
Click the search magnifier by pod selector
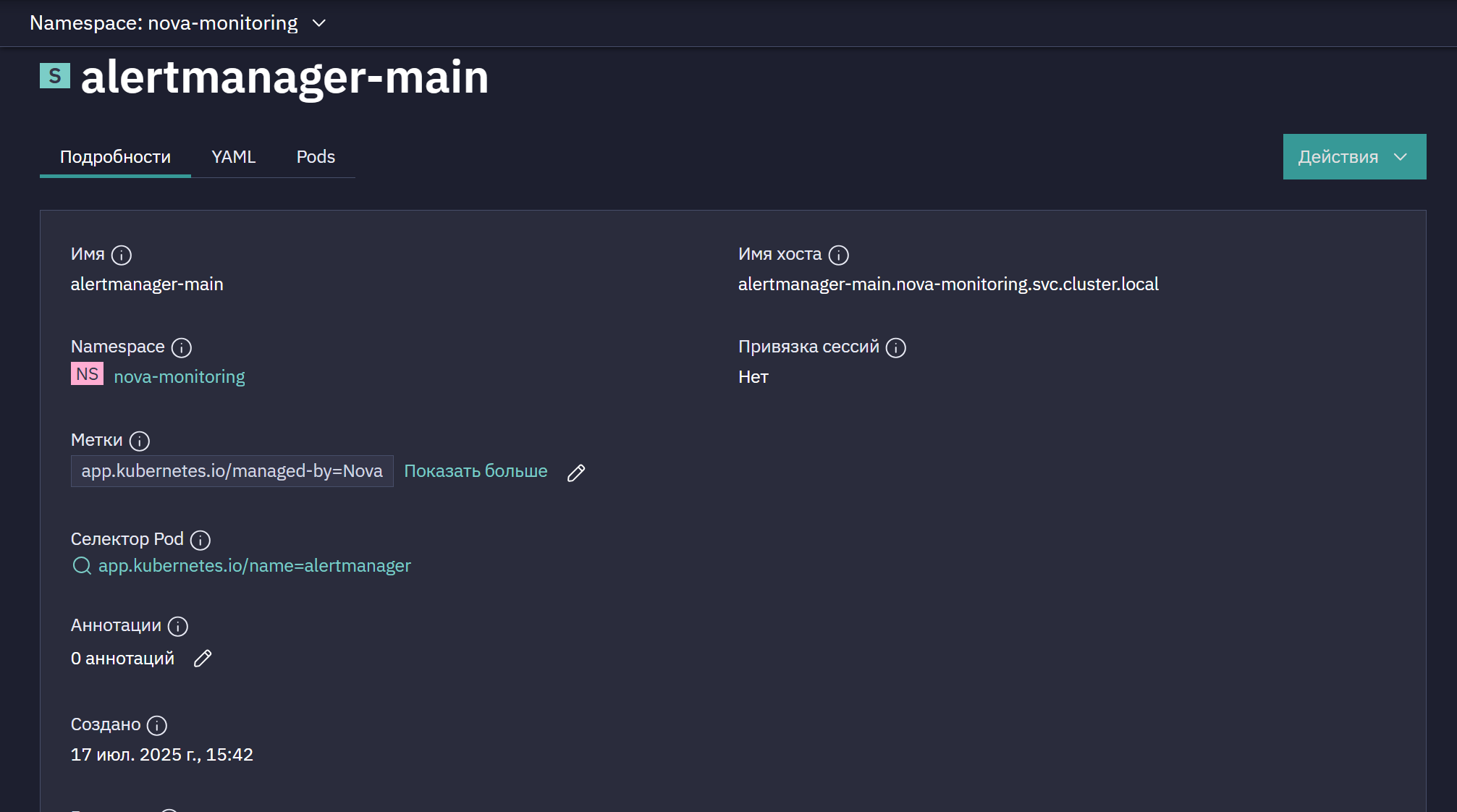pos(82,566)
